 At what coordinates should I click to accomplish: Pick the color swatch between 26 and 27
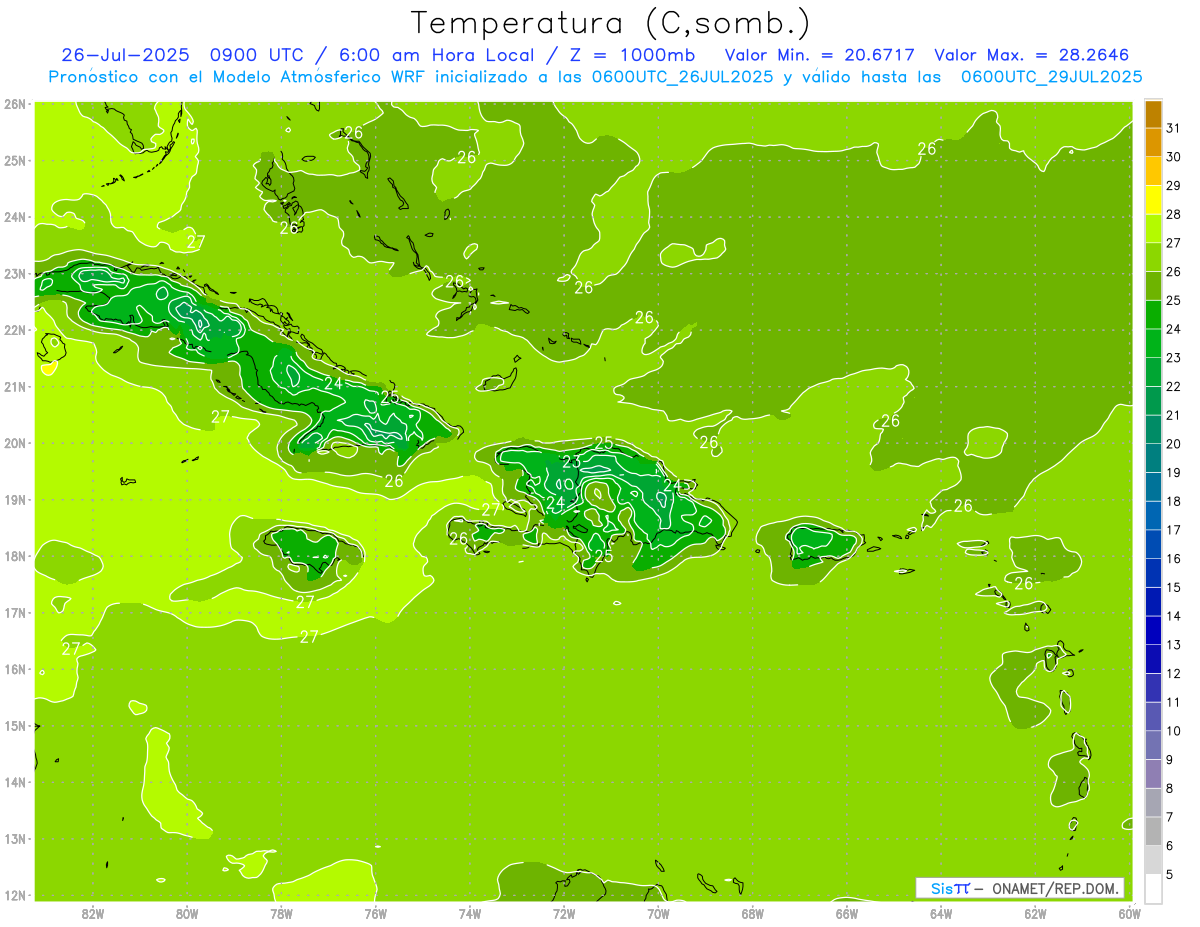point(1153,257)
